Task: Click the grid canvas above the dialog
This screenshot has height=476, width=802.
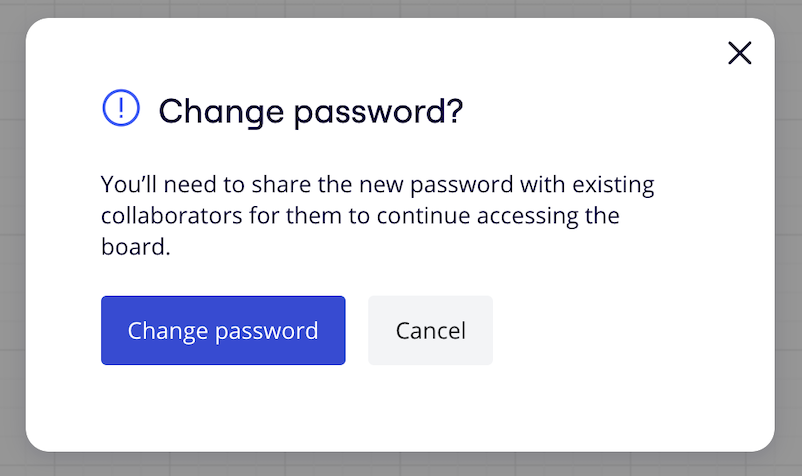Action: [400, 8]
